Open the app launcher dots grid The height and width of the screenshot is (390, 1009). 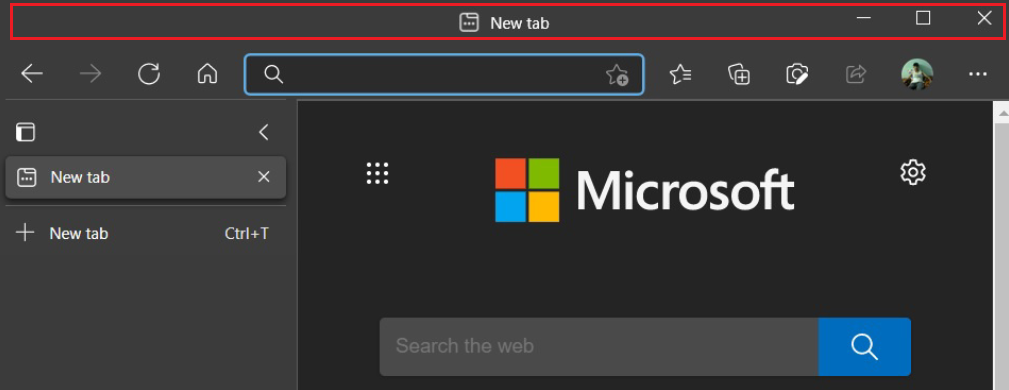click(x=377, y=173)
